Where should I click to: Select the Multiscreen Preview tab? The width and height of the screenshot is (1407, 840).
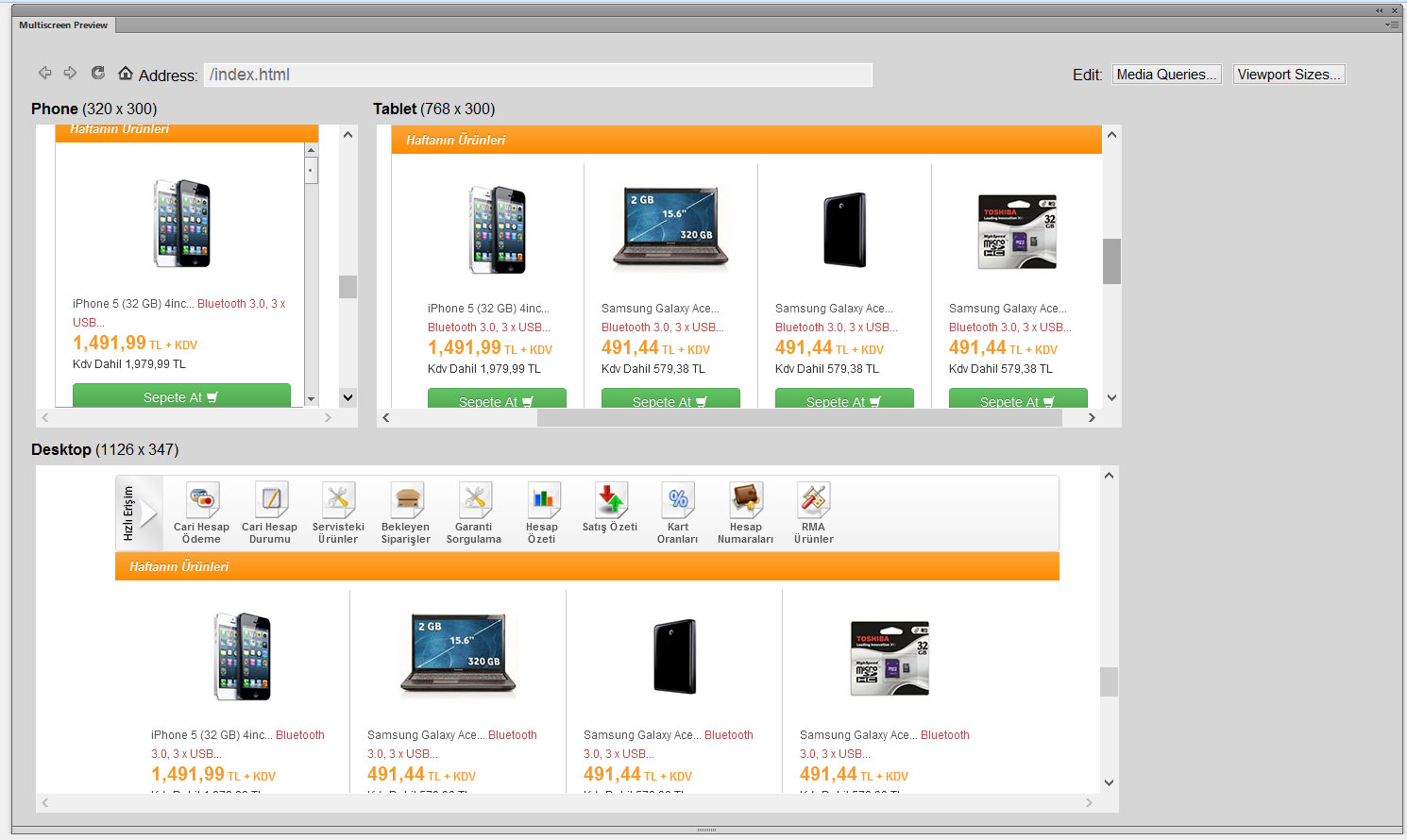point(63,25)
